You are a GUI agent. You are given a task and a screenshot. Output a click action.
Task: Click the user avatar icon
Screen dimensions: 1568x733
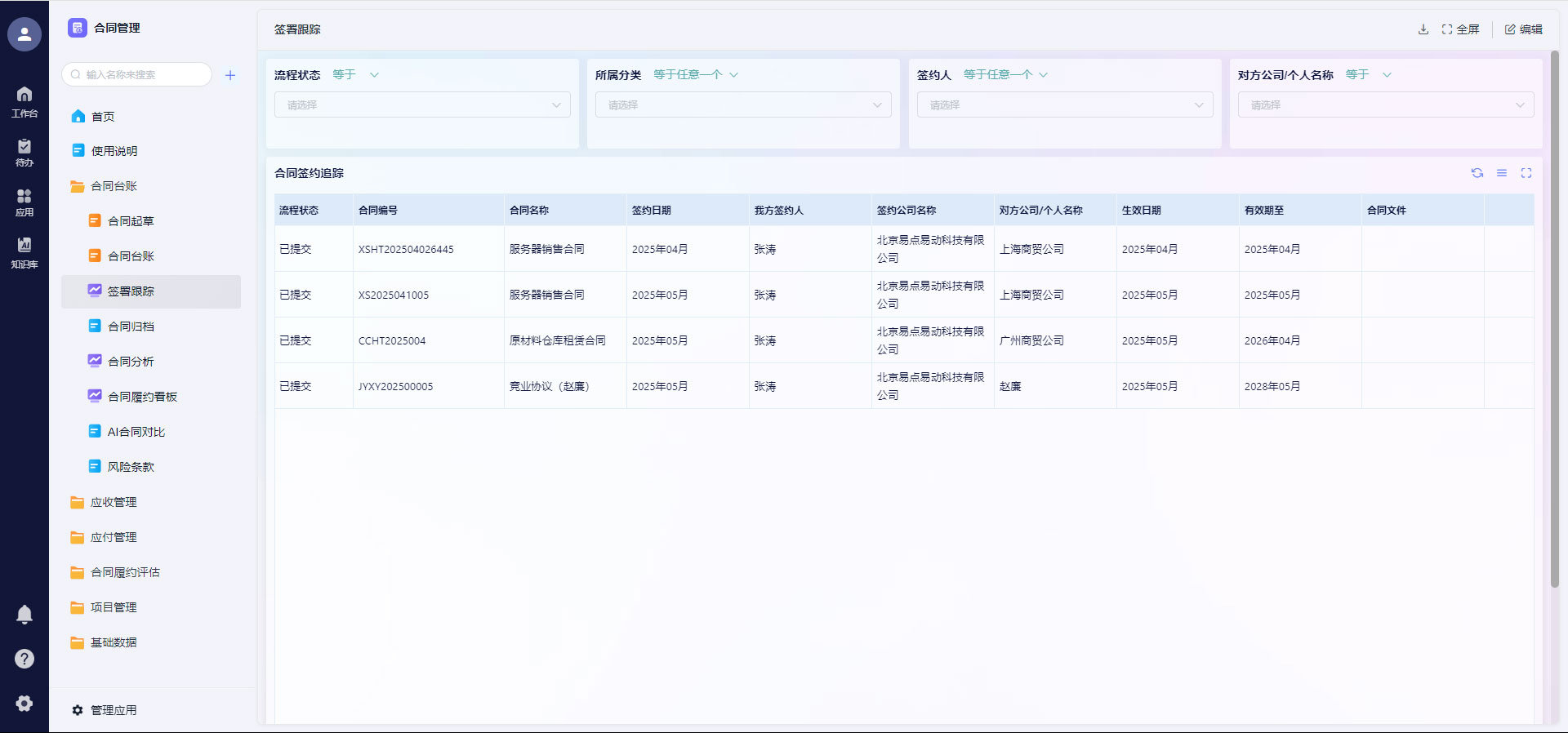[x=24, y=34]
